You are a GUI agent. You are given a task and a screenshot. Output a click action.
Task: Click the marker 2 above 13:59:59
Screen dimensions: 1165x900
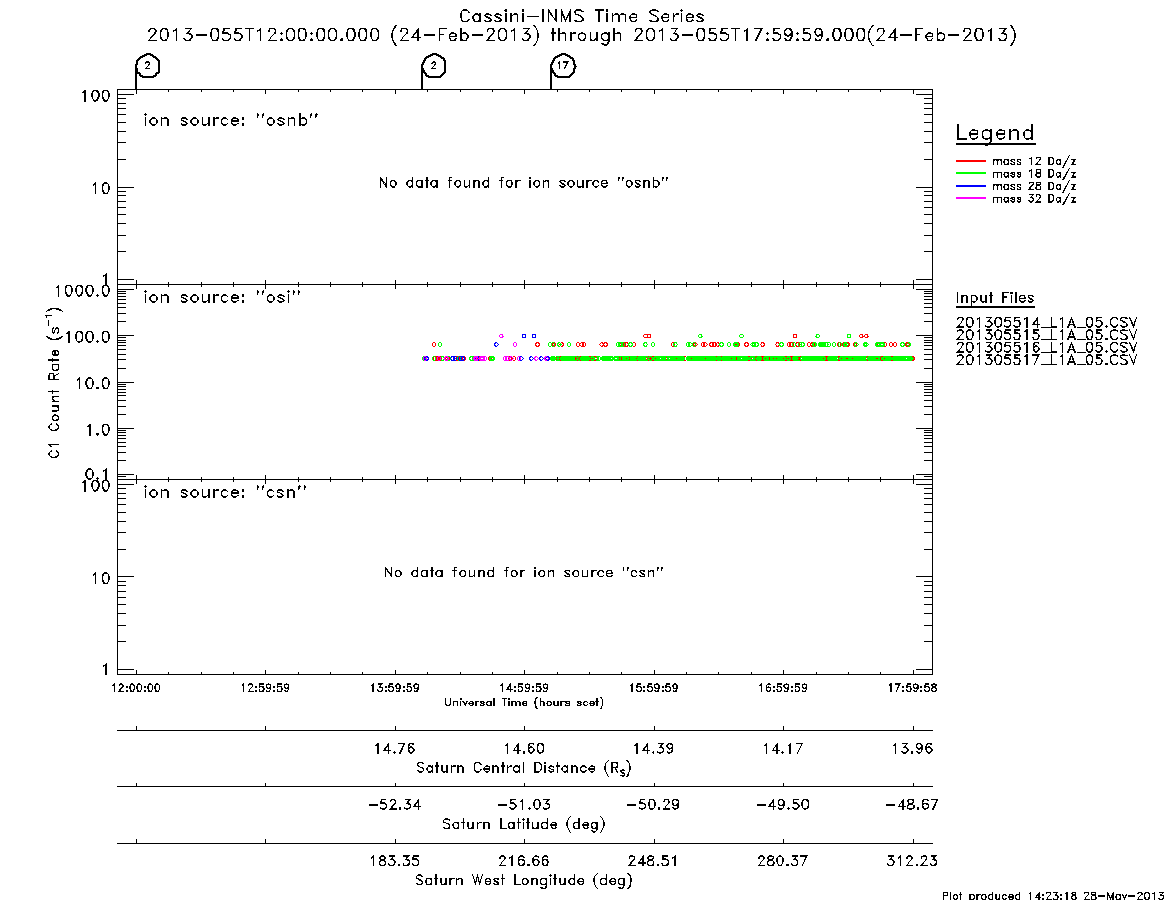point(434,65)
